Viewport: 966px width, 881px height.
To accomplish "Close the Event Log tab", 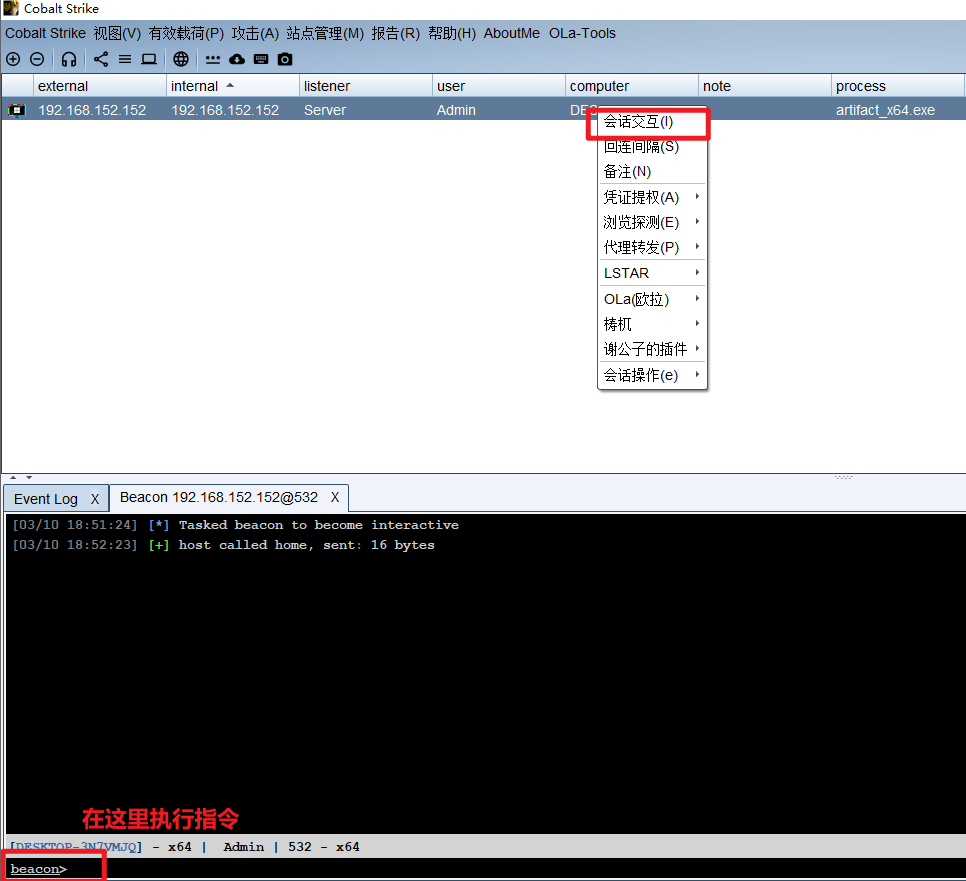I will pyautogui.click(x=95, y=499).
